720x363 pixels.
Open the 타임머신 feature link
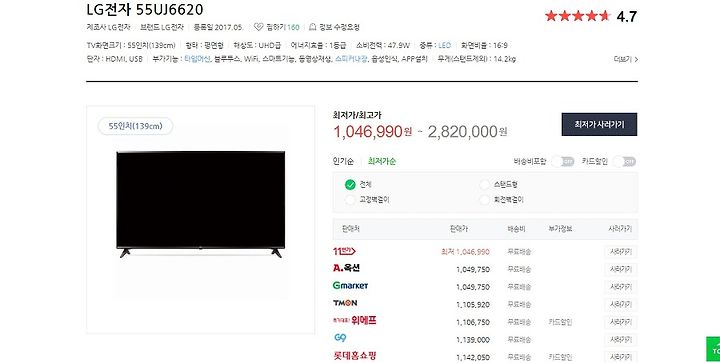pyautogui.click(x=197, y=59)
